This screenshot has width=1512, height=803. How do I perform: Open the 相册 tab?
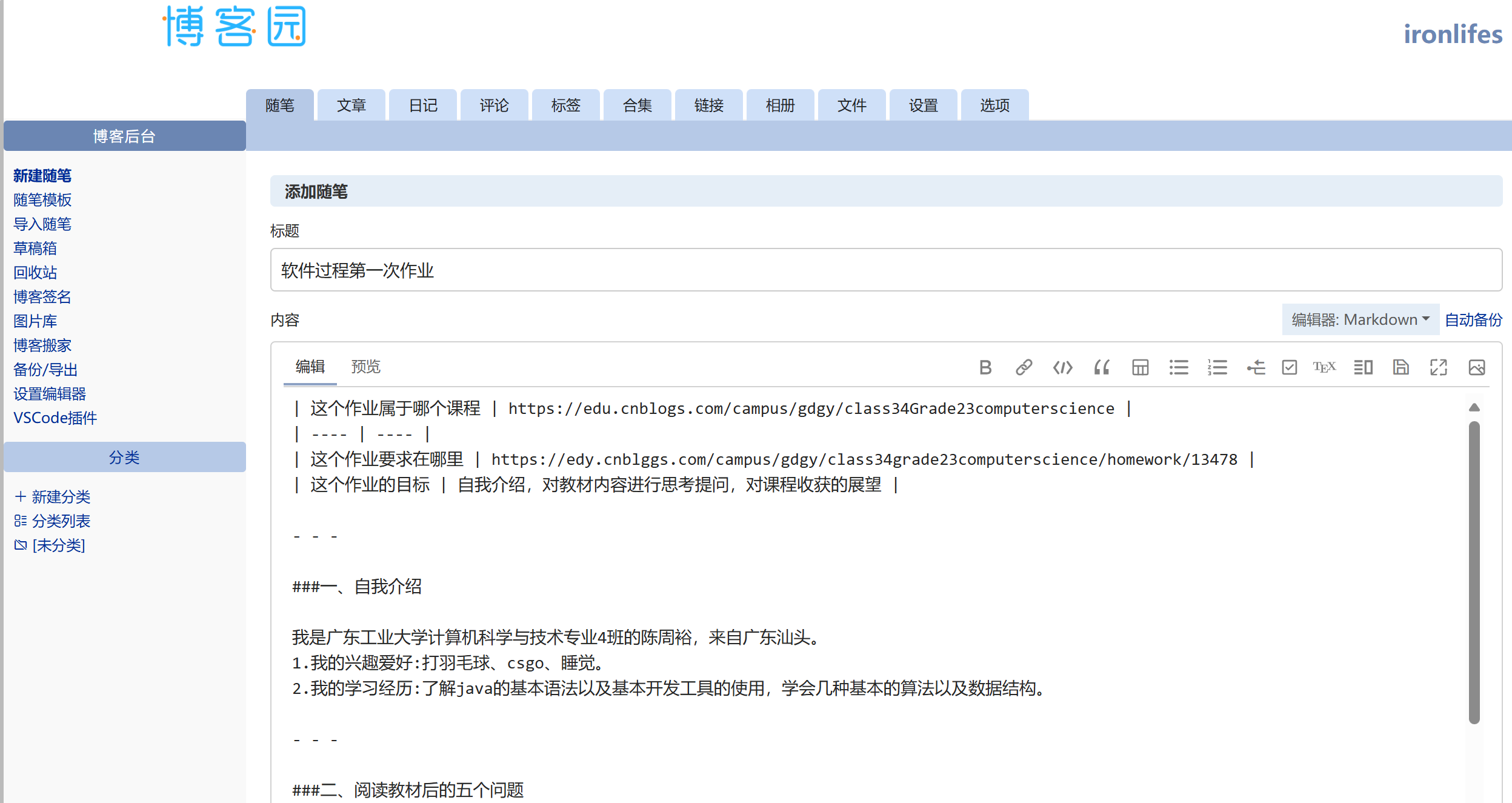click(780, 105)
